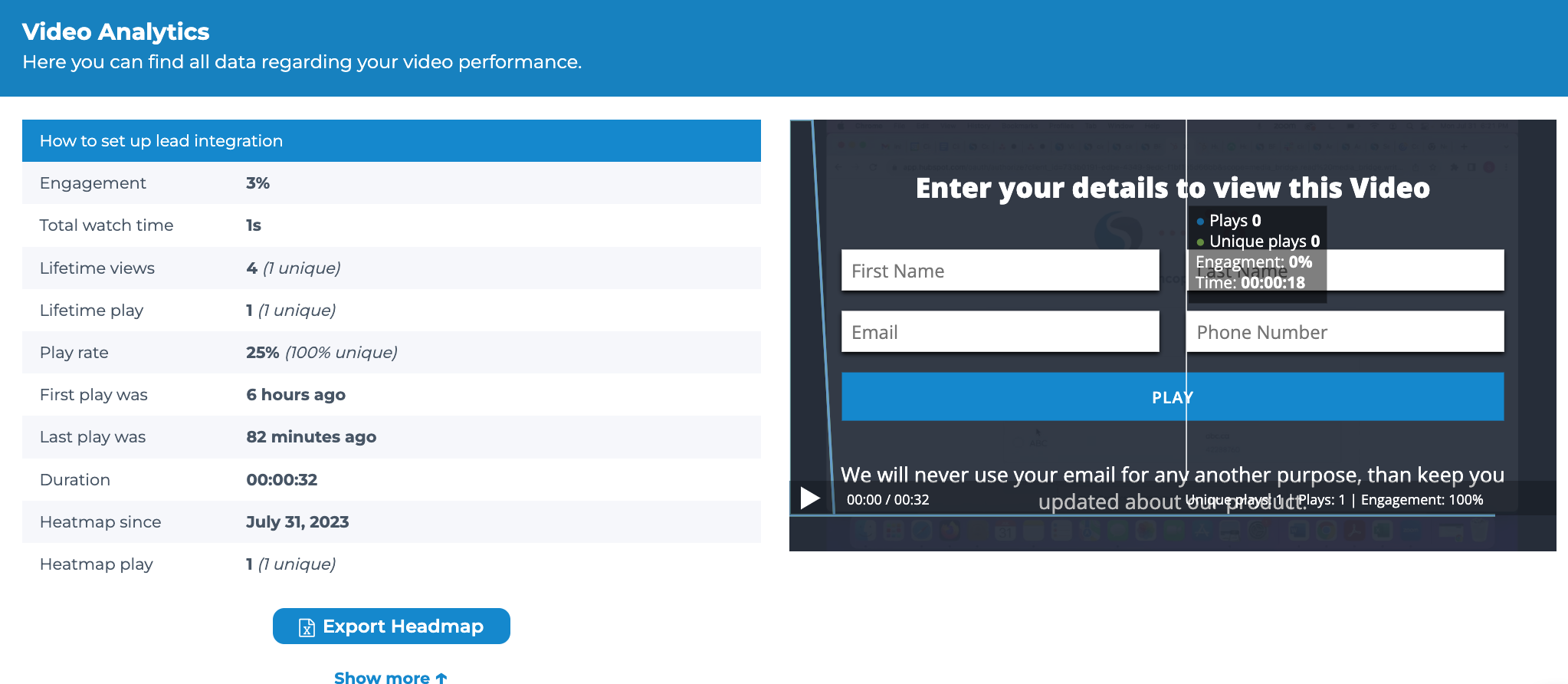Click the Total watch time row

[x=392, y=225]
